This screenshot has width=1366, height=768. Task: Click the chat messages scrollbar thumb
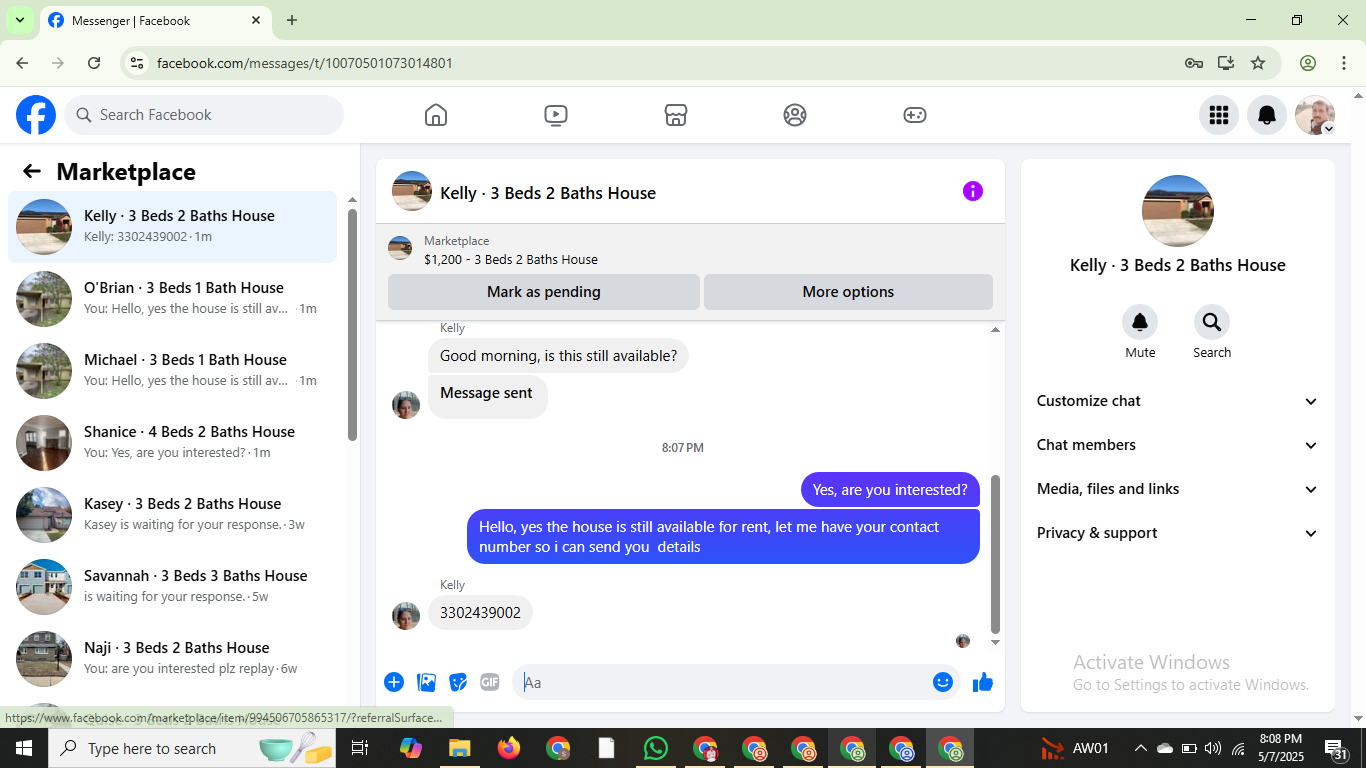click(x=995, y=554)
